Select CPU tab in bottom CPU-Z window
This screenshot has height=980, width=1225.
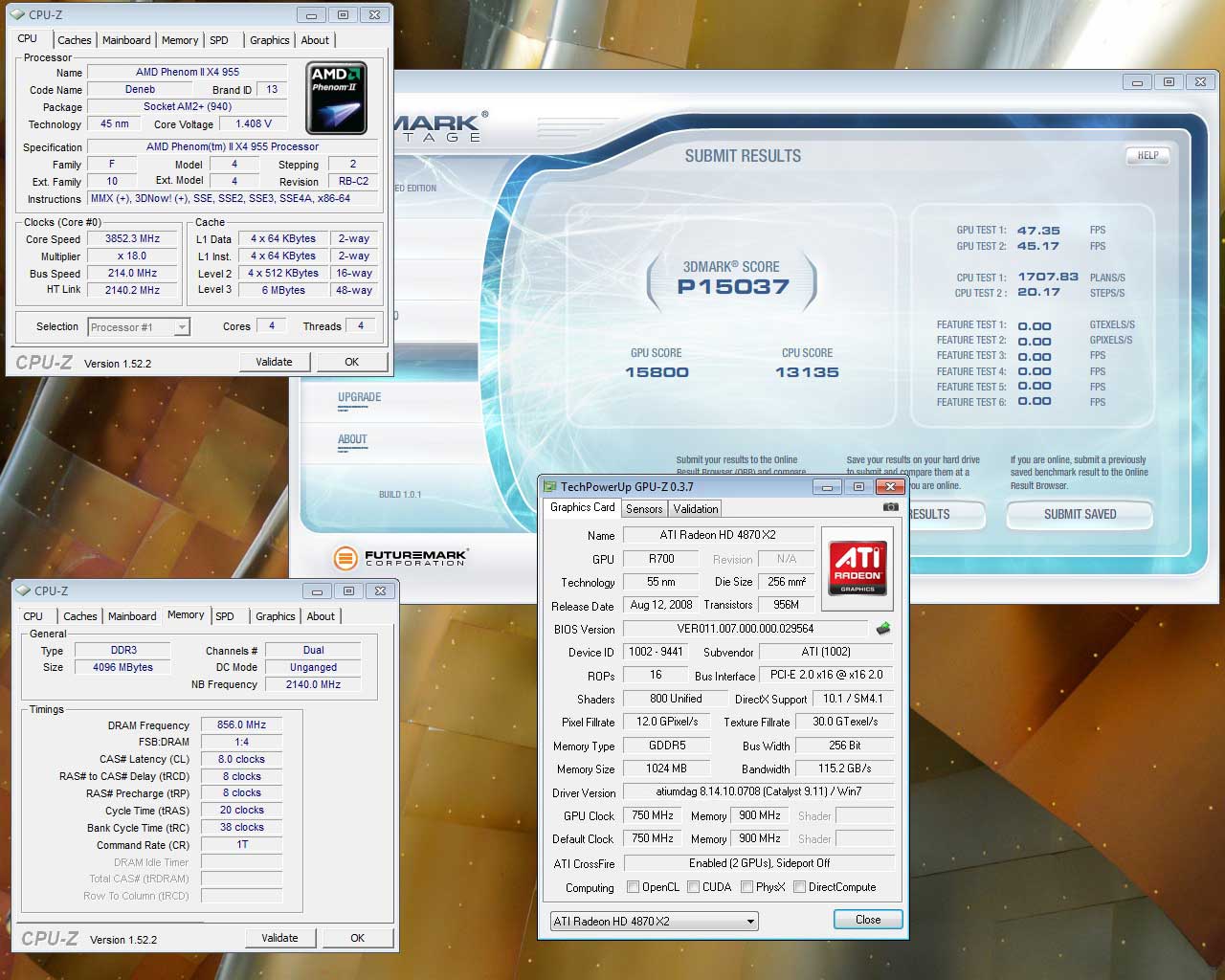pyautogui.click(x=33, y=616)
